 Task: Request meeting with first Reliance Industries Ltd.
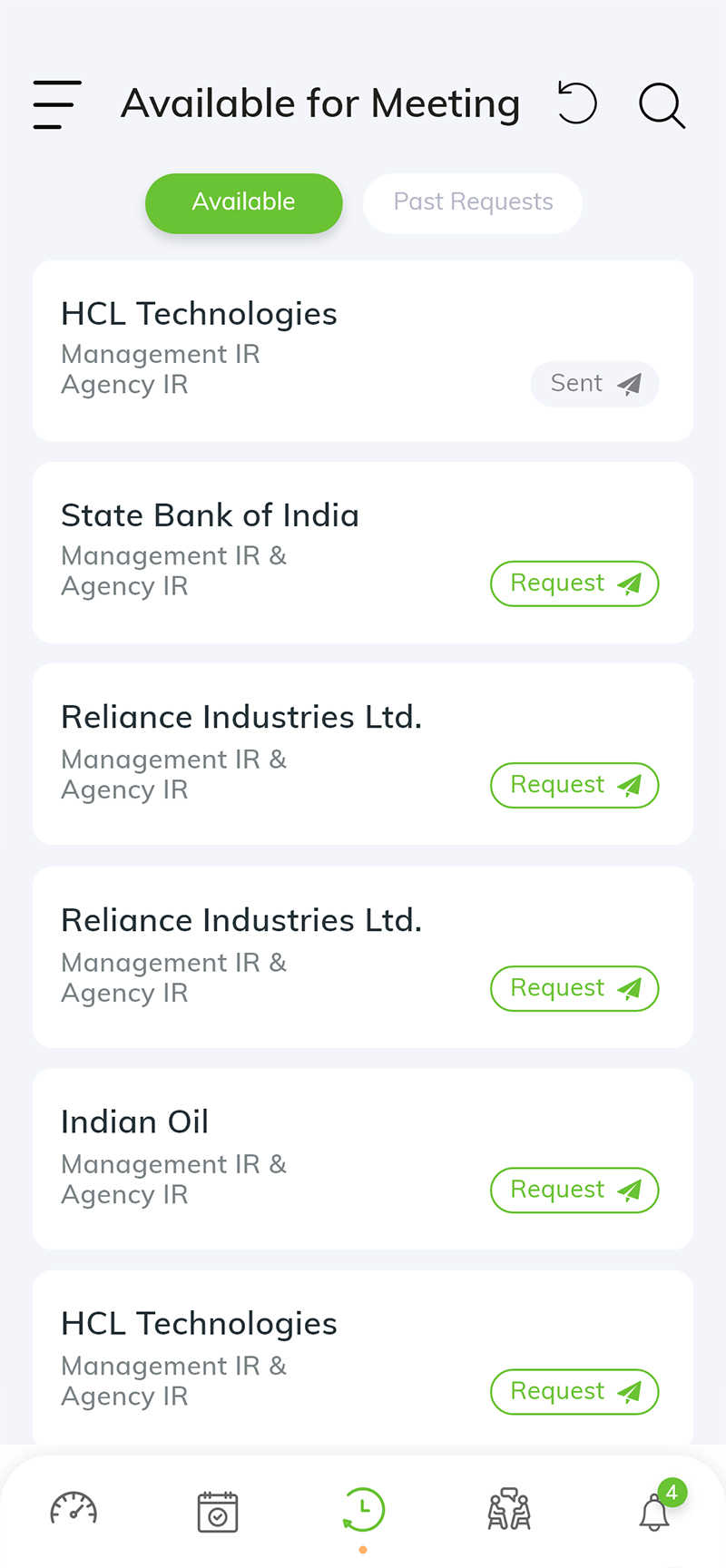pyautogui.click(x=574, y=785)
